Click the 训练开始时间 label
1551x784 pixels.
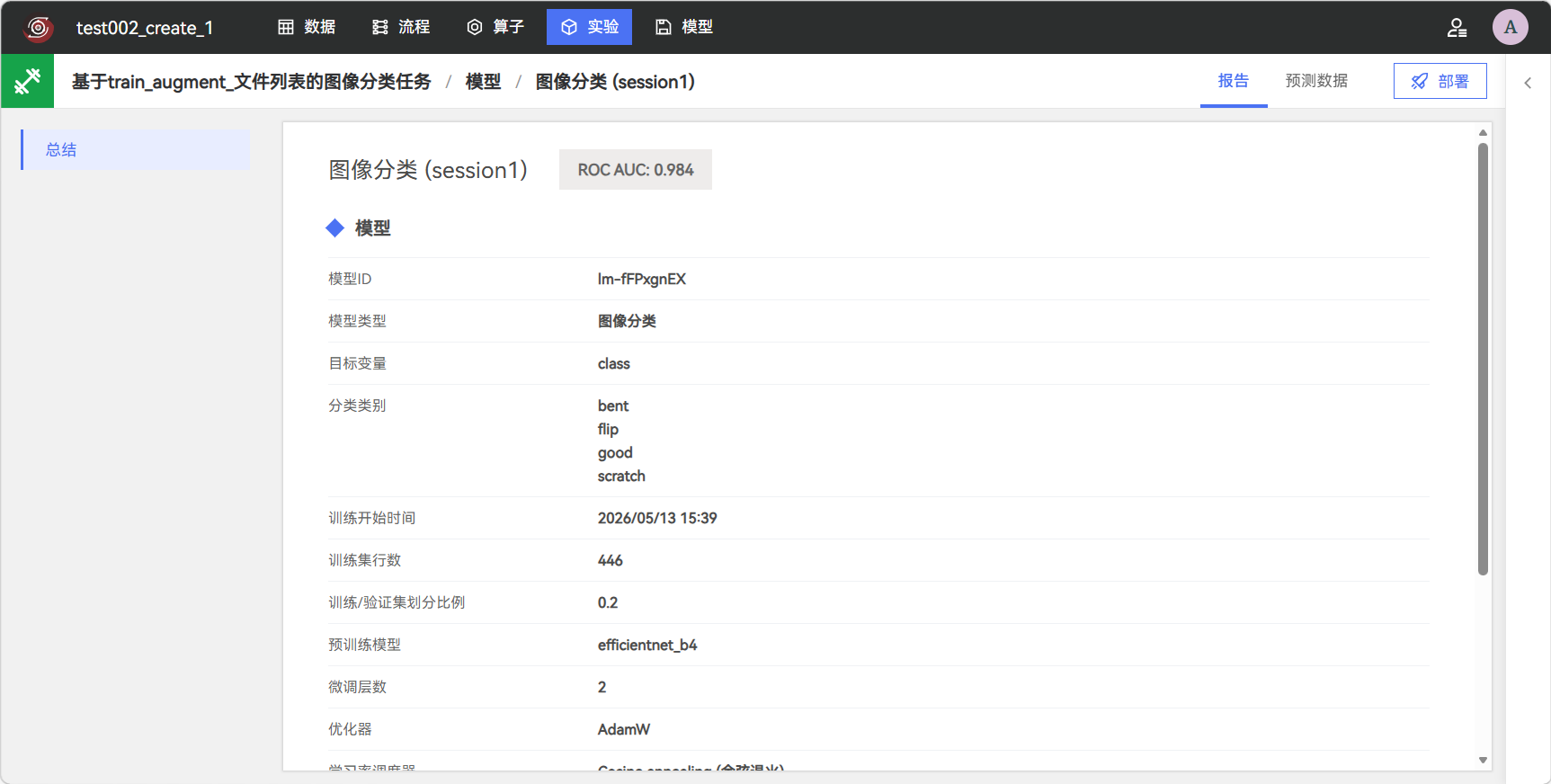click(x=371, y=518)
